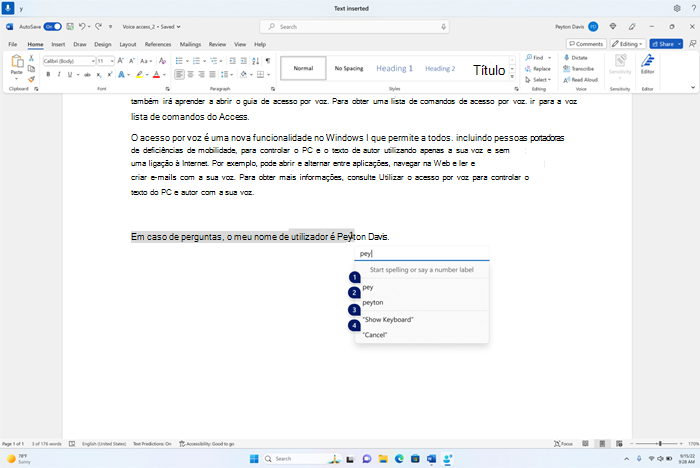Open Voice access settings gear
700x468 pixels.
point(677,8)
